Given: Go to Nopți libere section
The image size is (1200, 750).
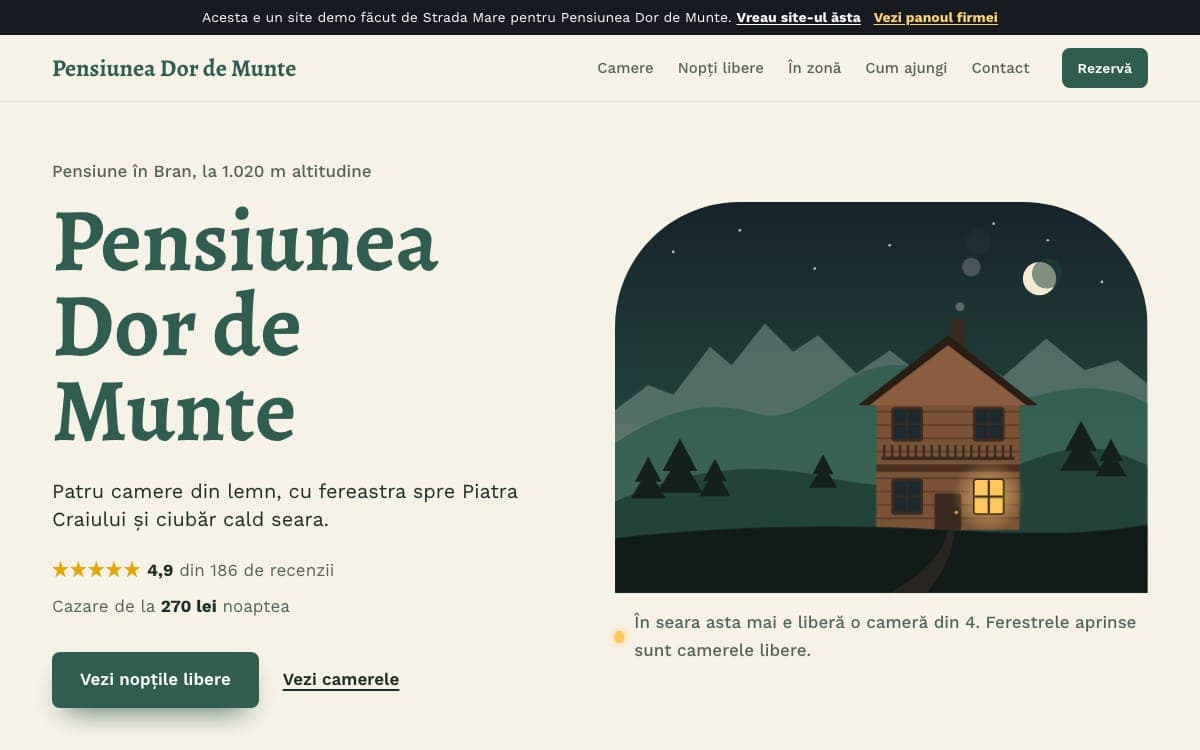Looking at the screenshot, I should [x=721, y=68].
